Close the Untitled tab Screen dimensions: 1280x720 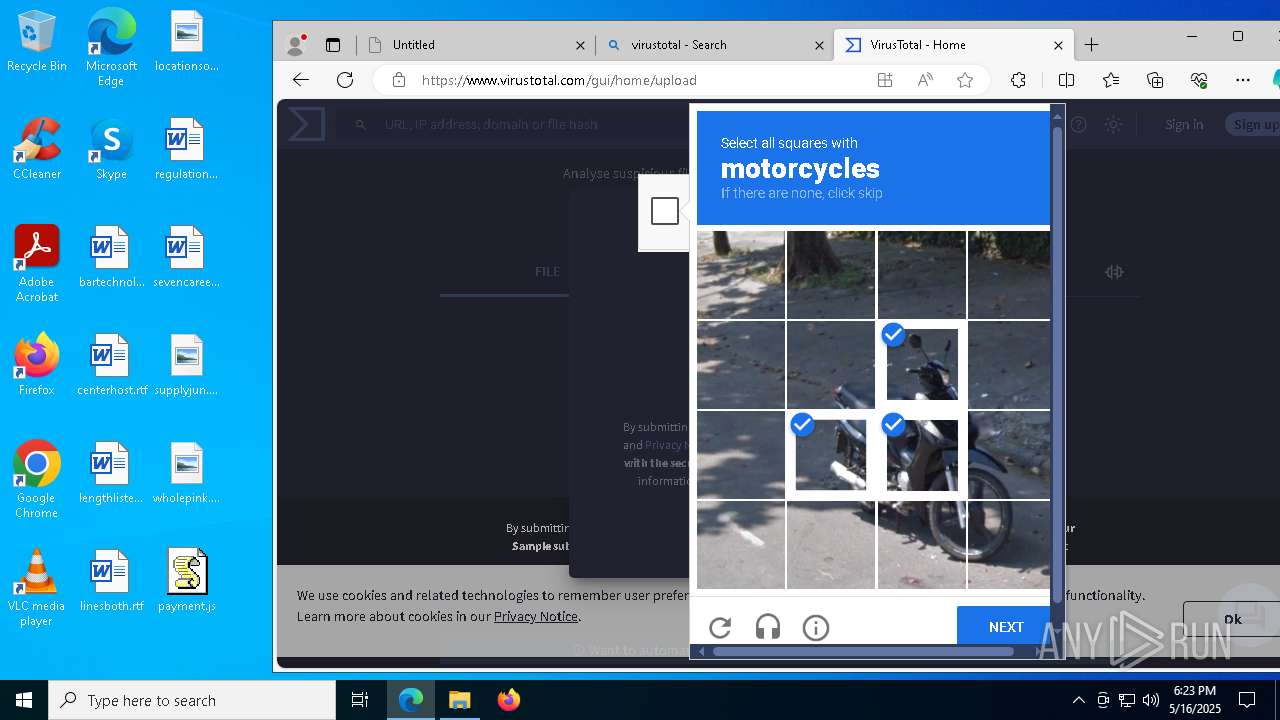(580, 45)
